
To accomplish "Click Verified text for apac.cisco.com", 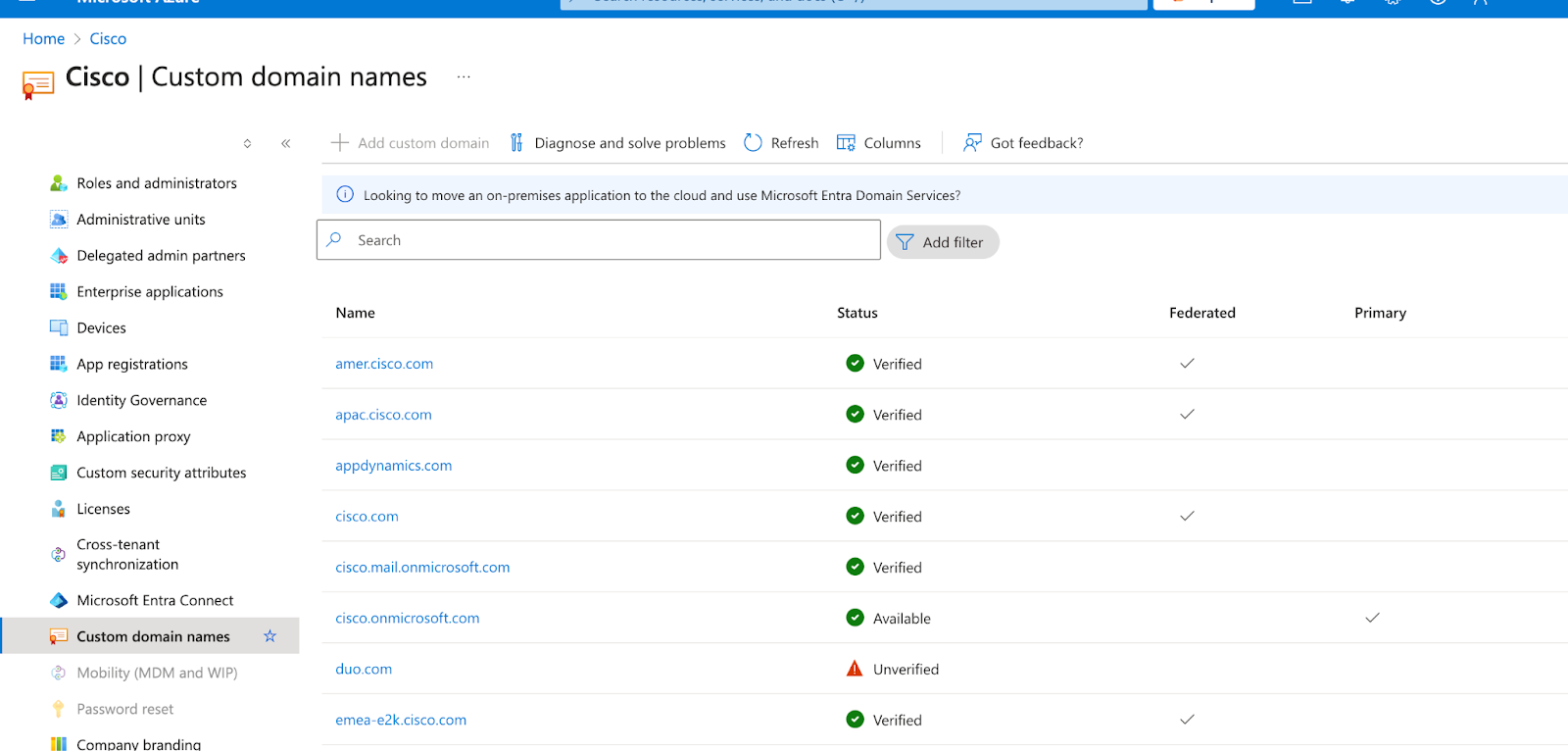I will (897, 415).
